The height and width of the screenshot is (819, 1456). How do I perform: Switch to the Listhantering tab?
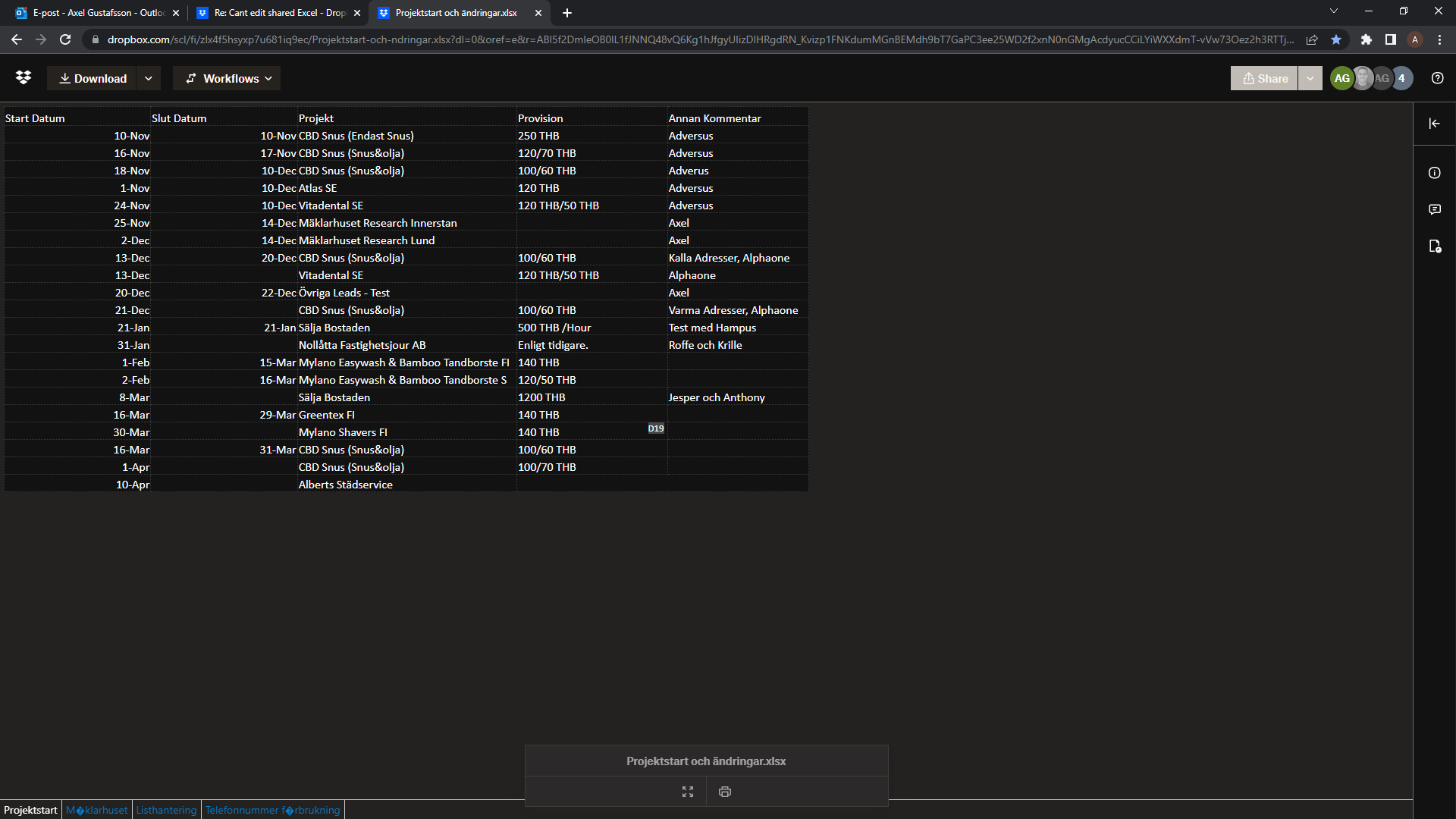point(163,810)
